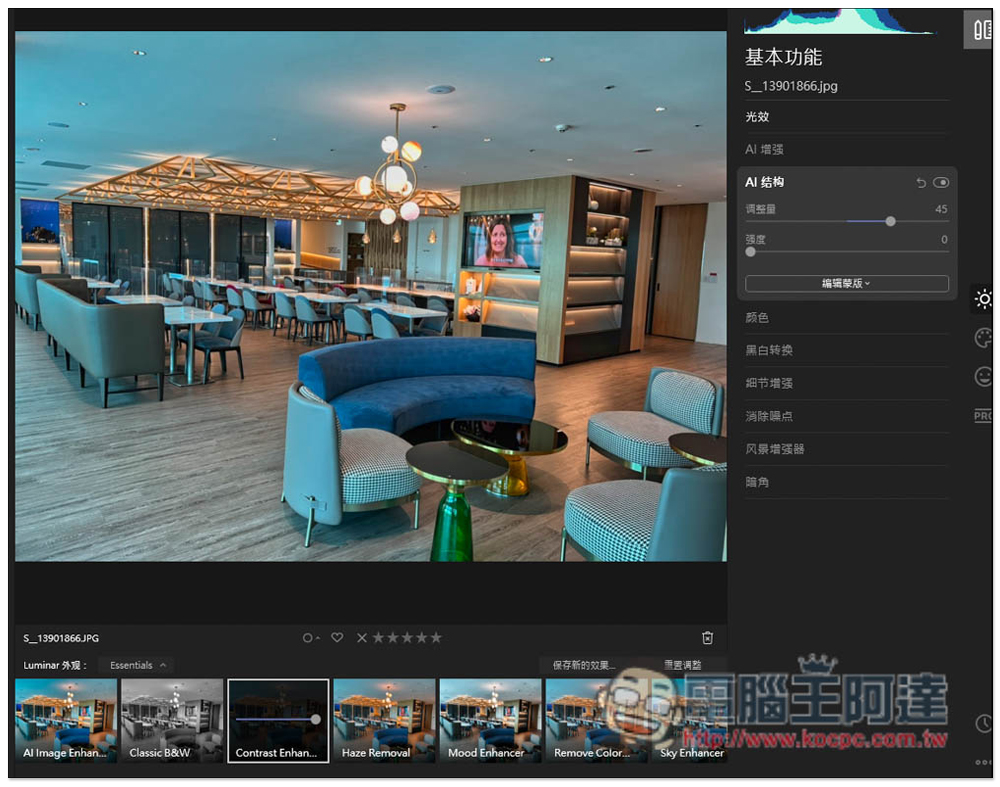Expand the 细节增强 section
The width and height of the screenshot is (1000, 787).
click(846, 383)
